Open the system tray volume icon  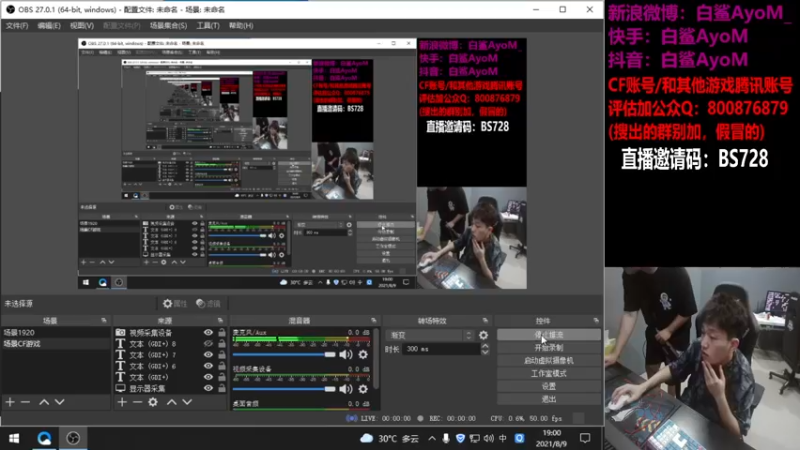pyautogui.click(x=489, y=438)
